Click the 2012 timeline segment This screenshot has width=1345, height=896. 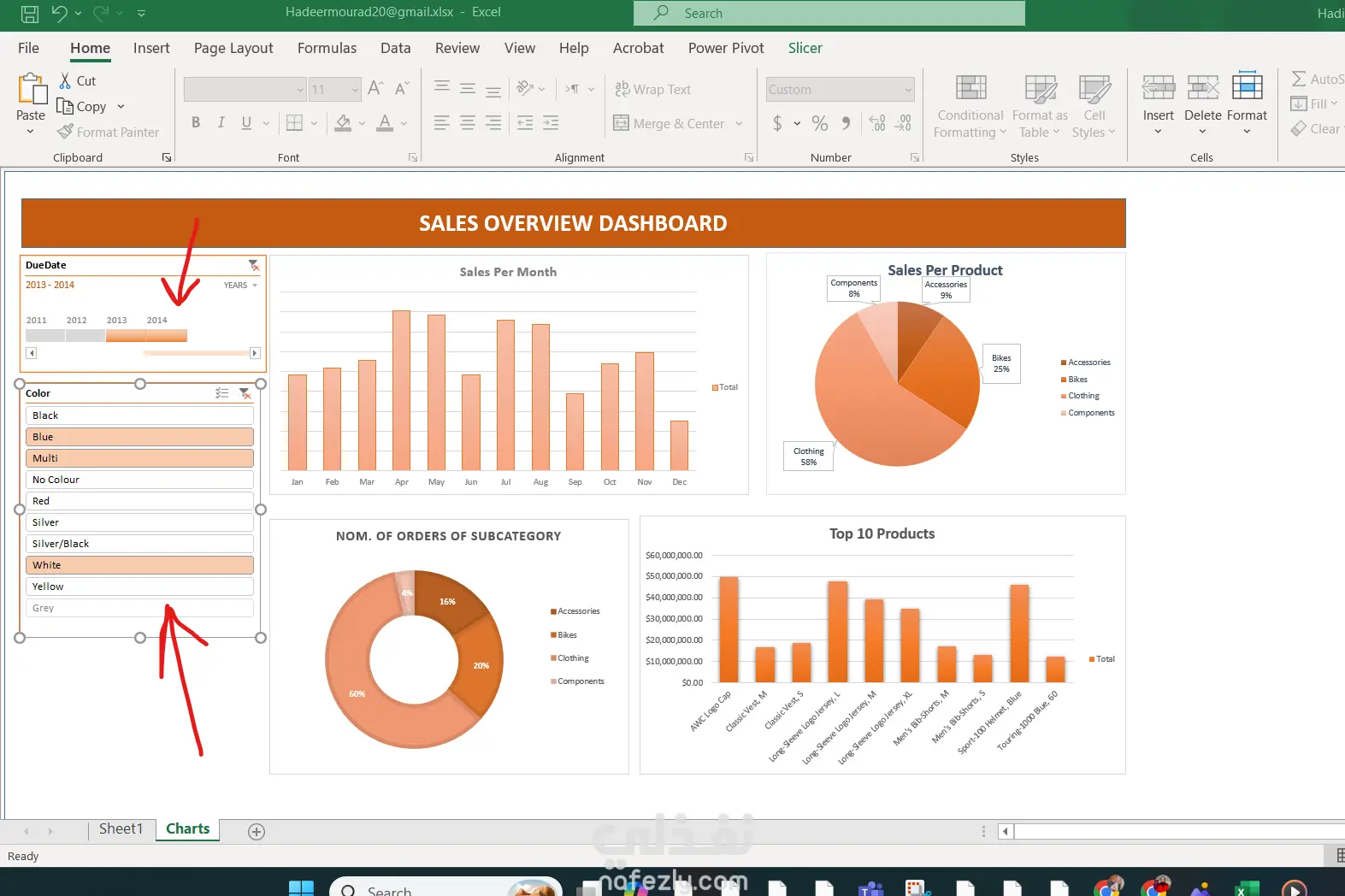(86, 336)
